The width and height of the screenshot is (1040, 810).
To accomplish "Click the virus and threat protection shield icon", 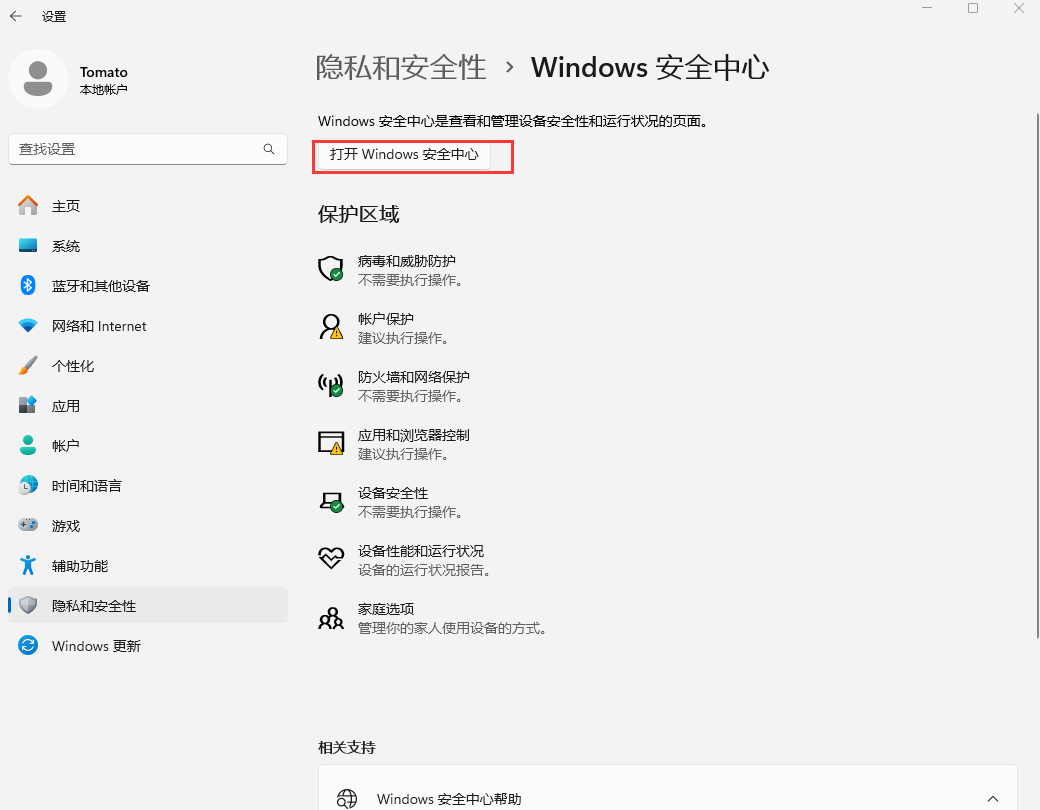I will [330, 269].
